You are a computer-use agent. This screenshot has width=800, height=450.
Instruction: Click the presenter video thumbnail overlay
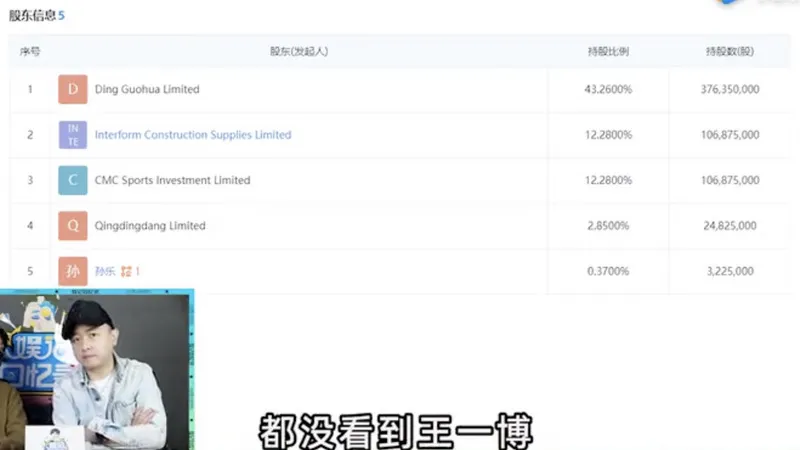[x=97, y=369]
